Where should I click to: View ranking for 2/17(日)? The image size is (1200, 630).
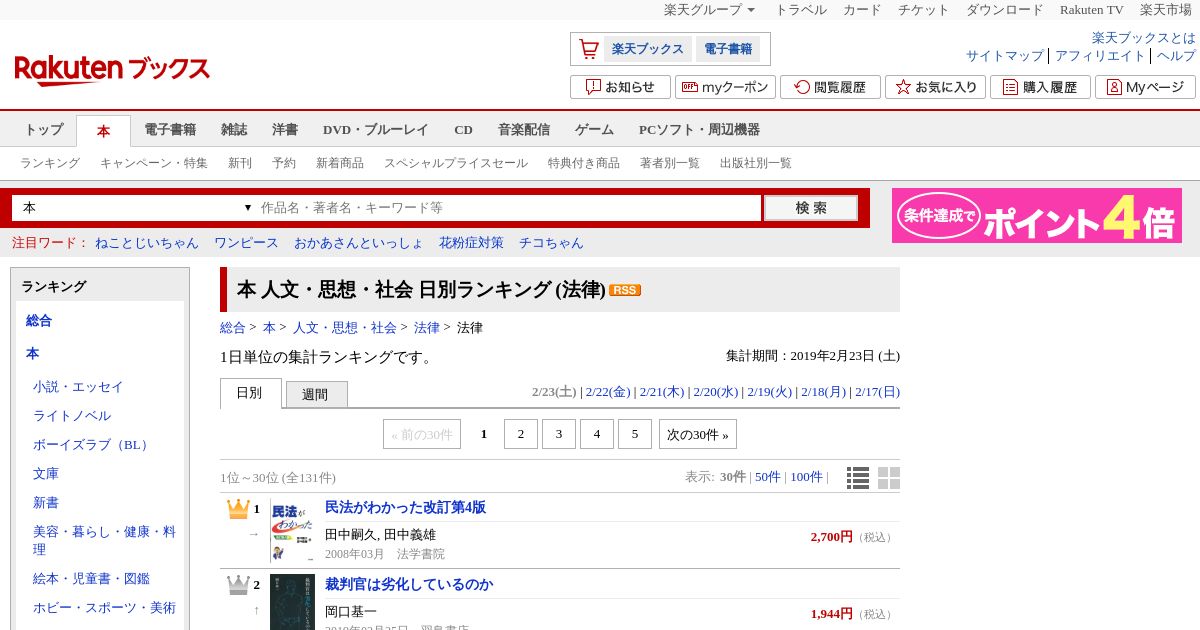[x=877, y=392]
